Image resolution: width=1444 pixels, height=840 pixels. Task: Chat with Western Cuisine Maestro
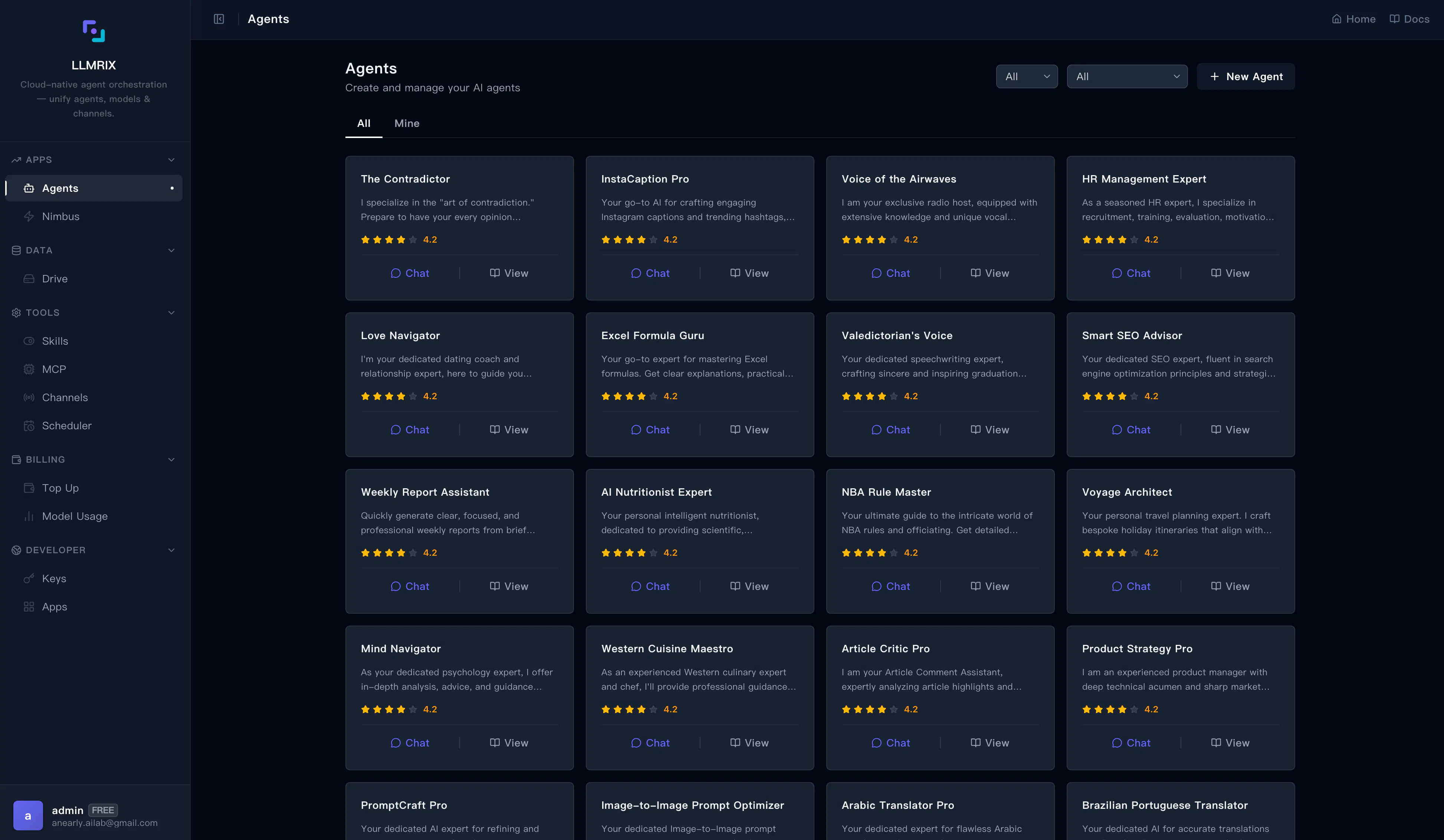click(x=650, y=742)
